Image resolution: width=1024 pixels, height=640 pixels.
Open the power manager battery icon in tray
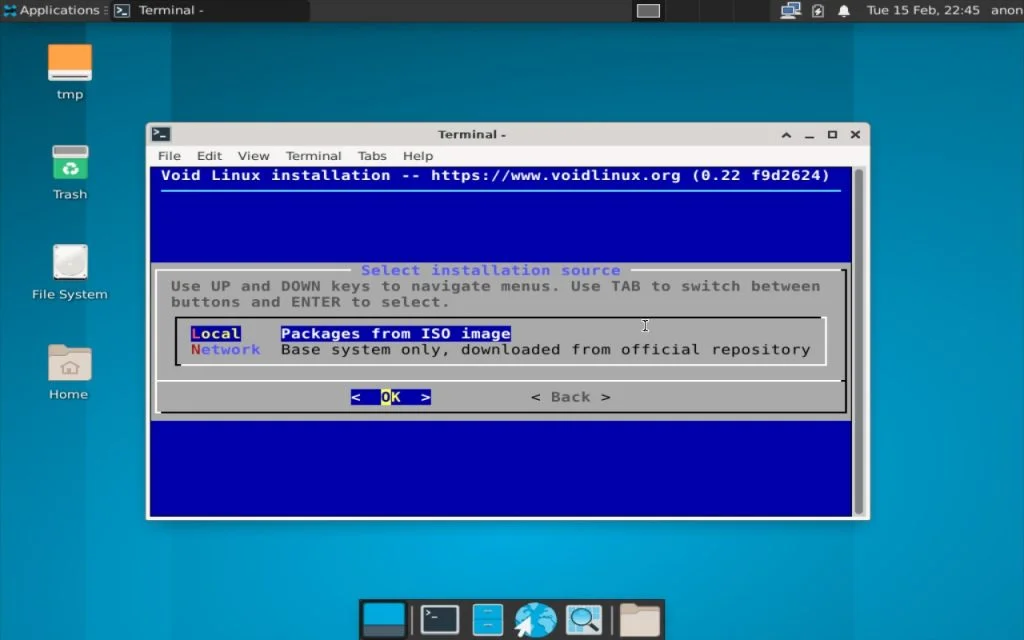tap(818, 10)
